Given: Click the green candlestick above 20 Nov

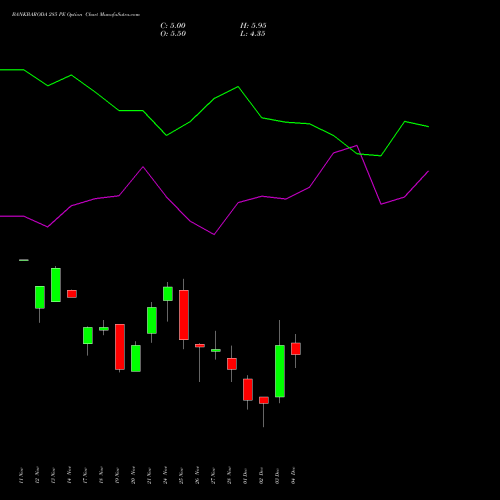Looking at the screenshot, I should coord(136,358).
